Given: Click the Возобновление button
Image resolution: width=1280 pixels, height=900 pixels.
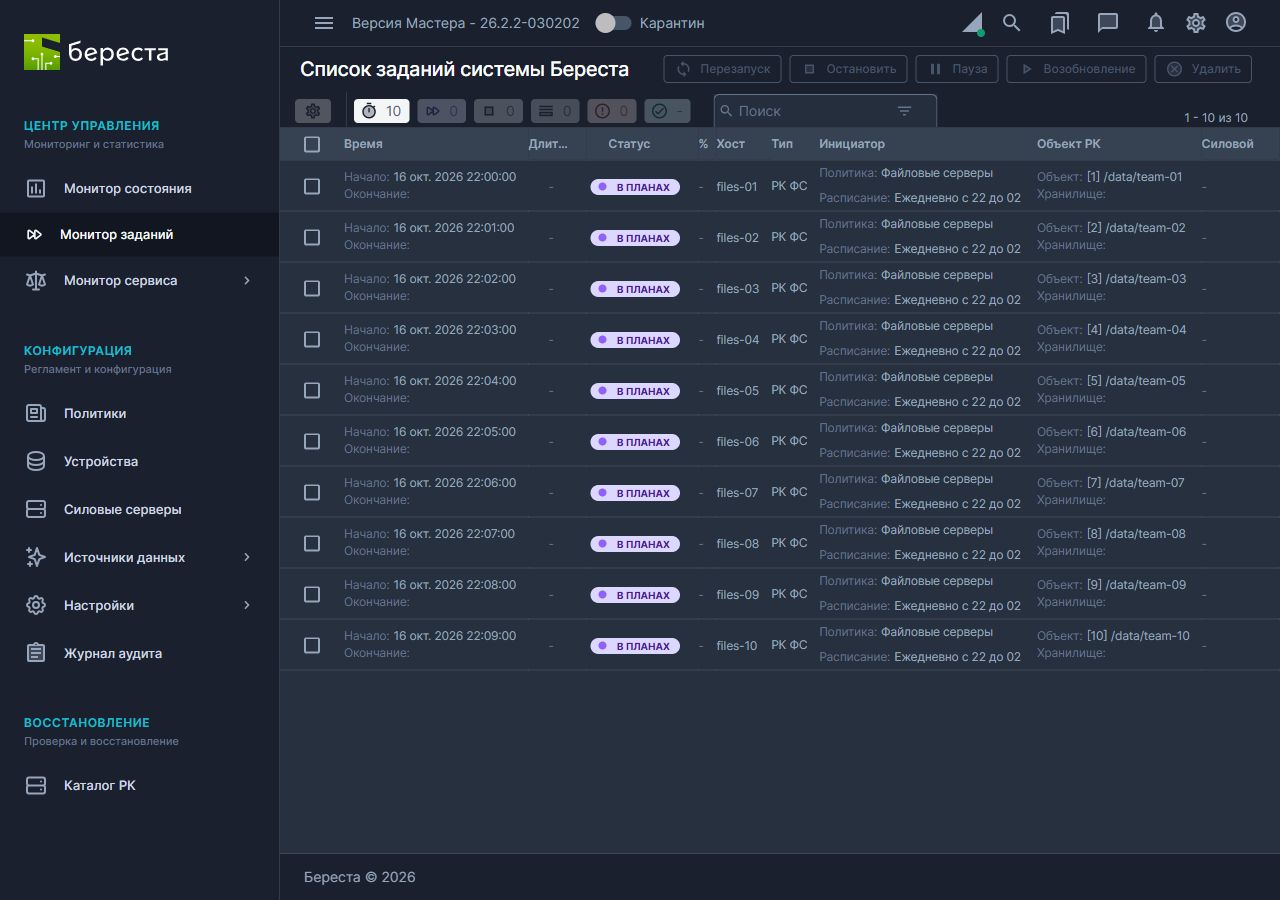Looking at the screenshot, I should (x=1076, y=69).
